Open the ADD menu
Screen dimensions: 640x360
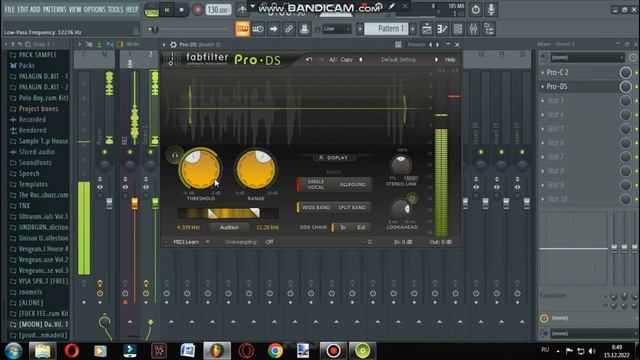[x=35, y=9]
